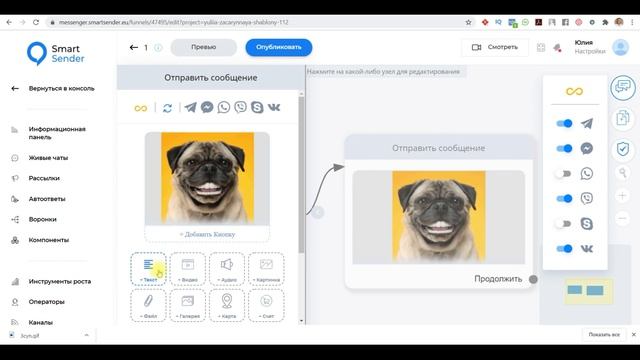Screen dimensions: 640x360
Task: Expand the downloaded file chevron menu
Action: point(87,335)
